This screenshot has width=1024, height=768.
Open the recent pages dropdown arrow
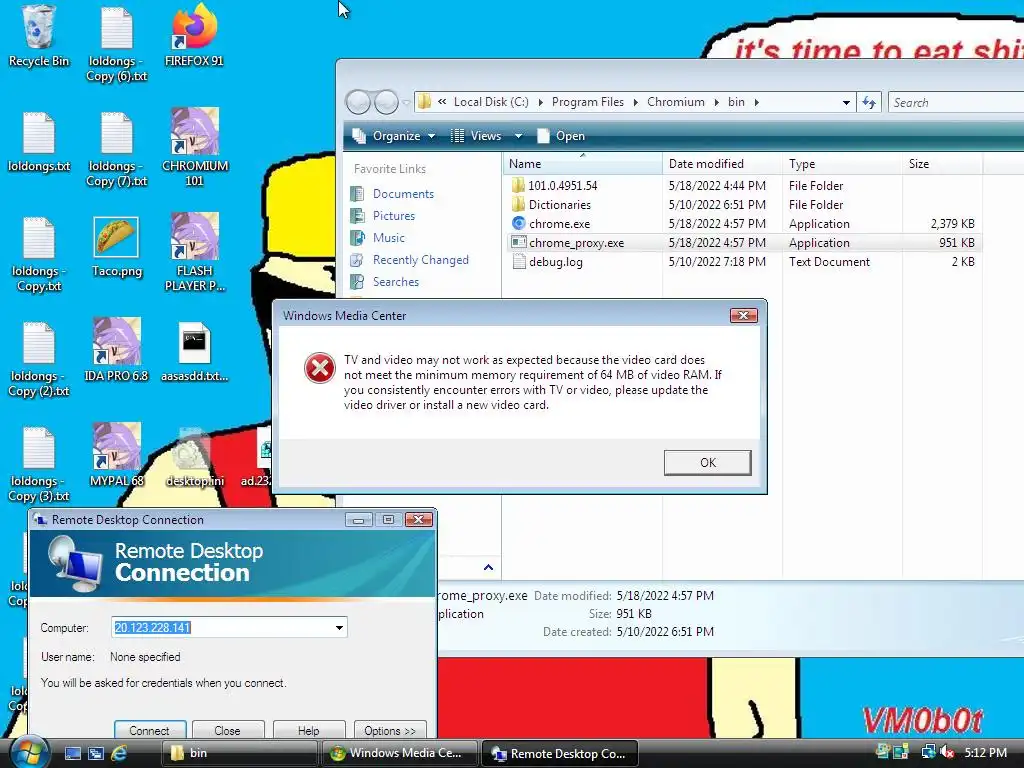[406, 103]
